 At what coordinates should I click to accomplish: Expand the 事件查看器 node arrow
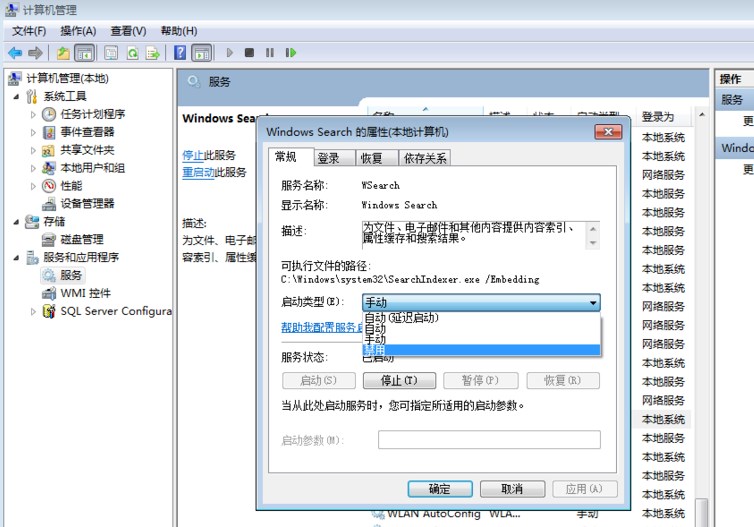point(33,132)
